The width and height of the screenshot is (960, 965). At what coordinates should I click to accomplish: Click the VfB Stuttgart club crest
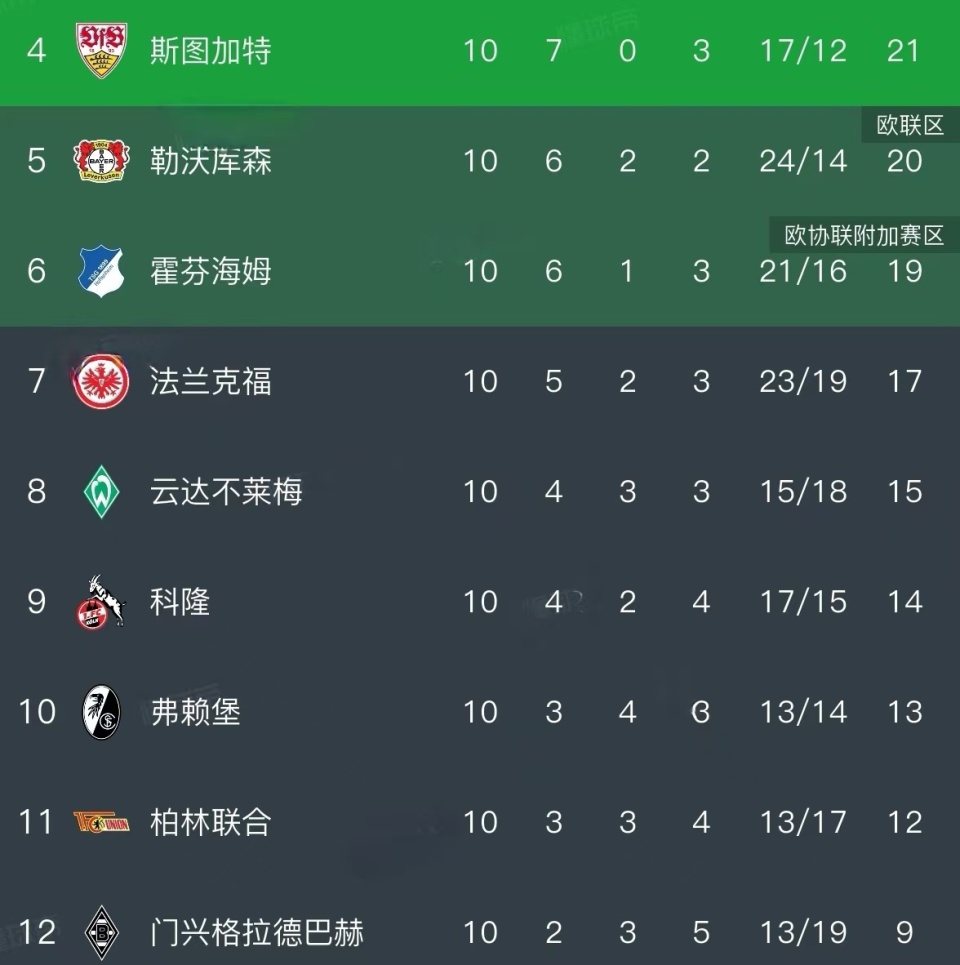click(x=101, y=50)
